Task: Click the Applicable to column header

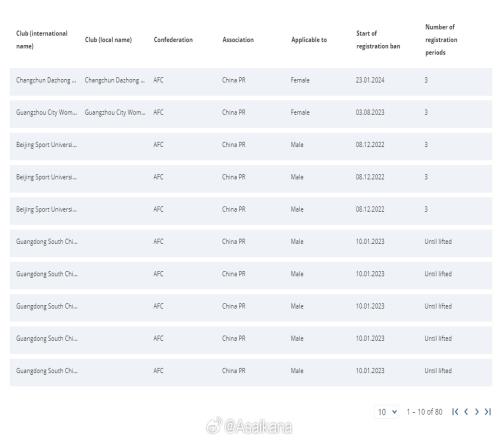Action: point(309,40)
